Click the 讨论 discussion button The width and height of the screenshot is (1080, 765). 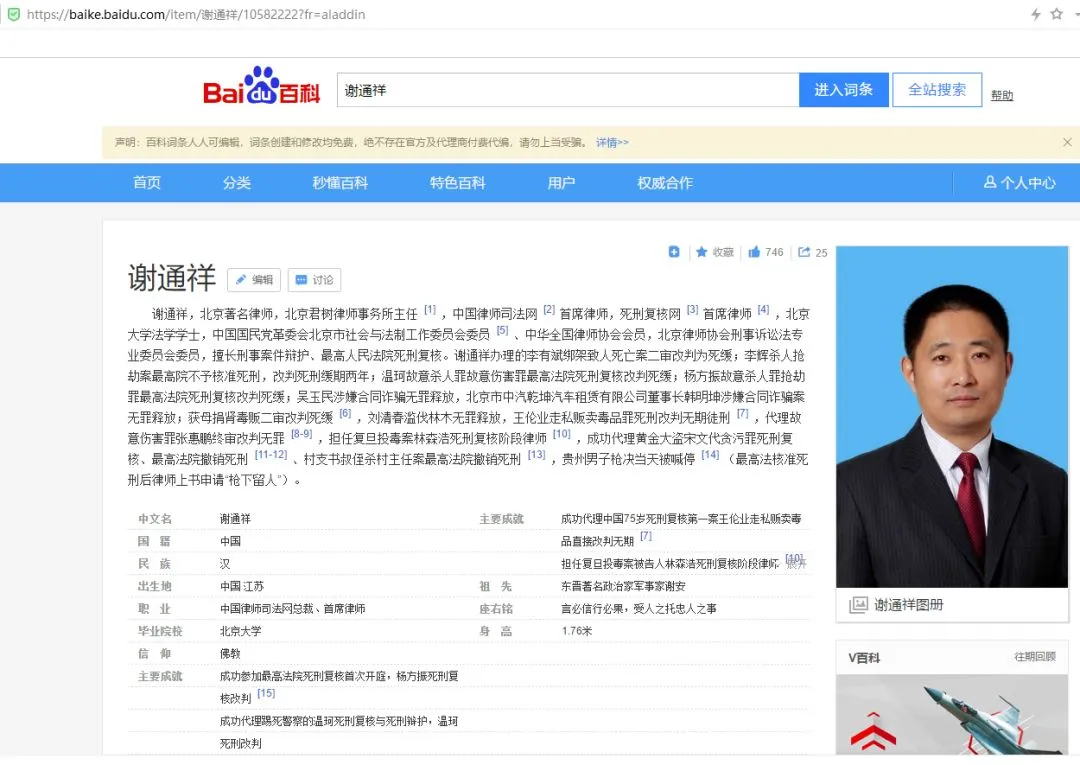[x=314, y=280]
